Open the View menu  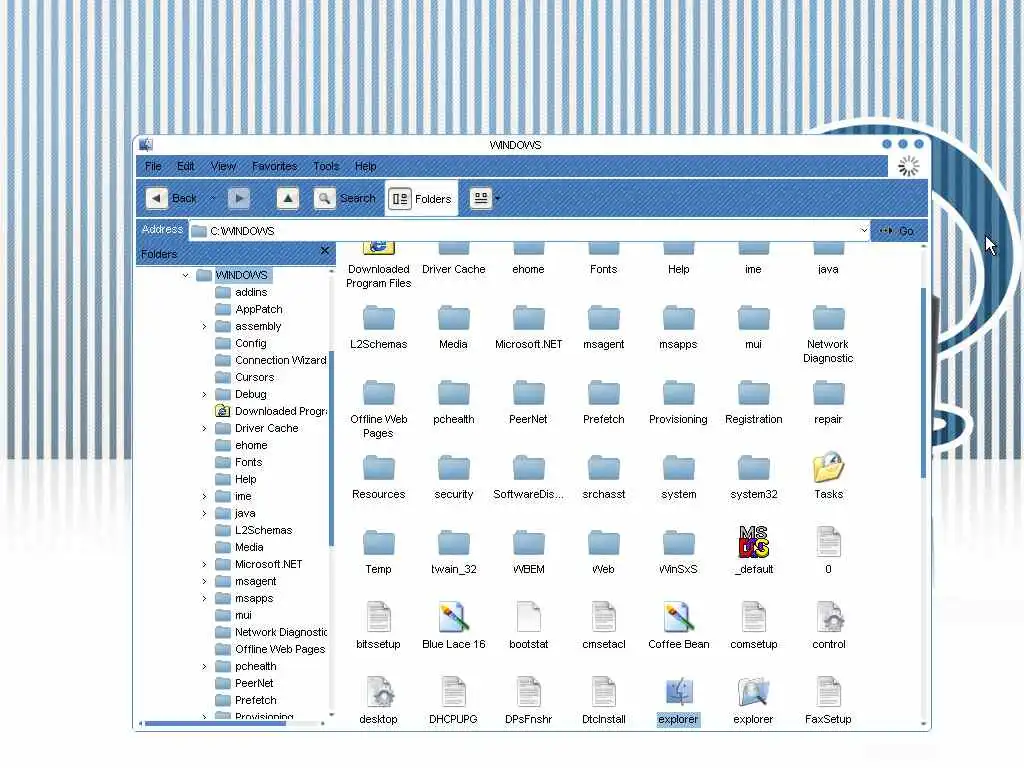[223, 166]
